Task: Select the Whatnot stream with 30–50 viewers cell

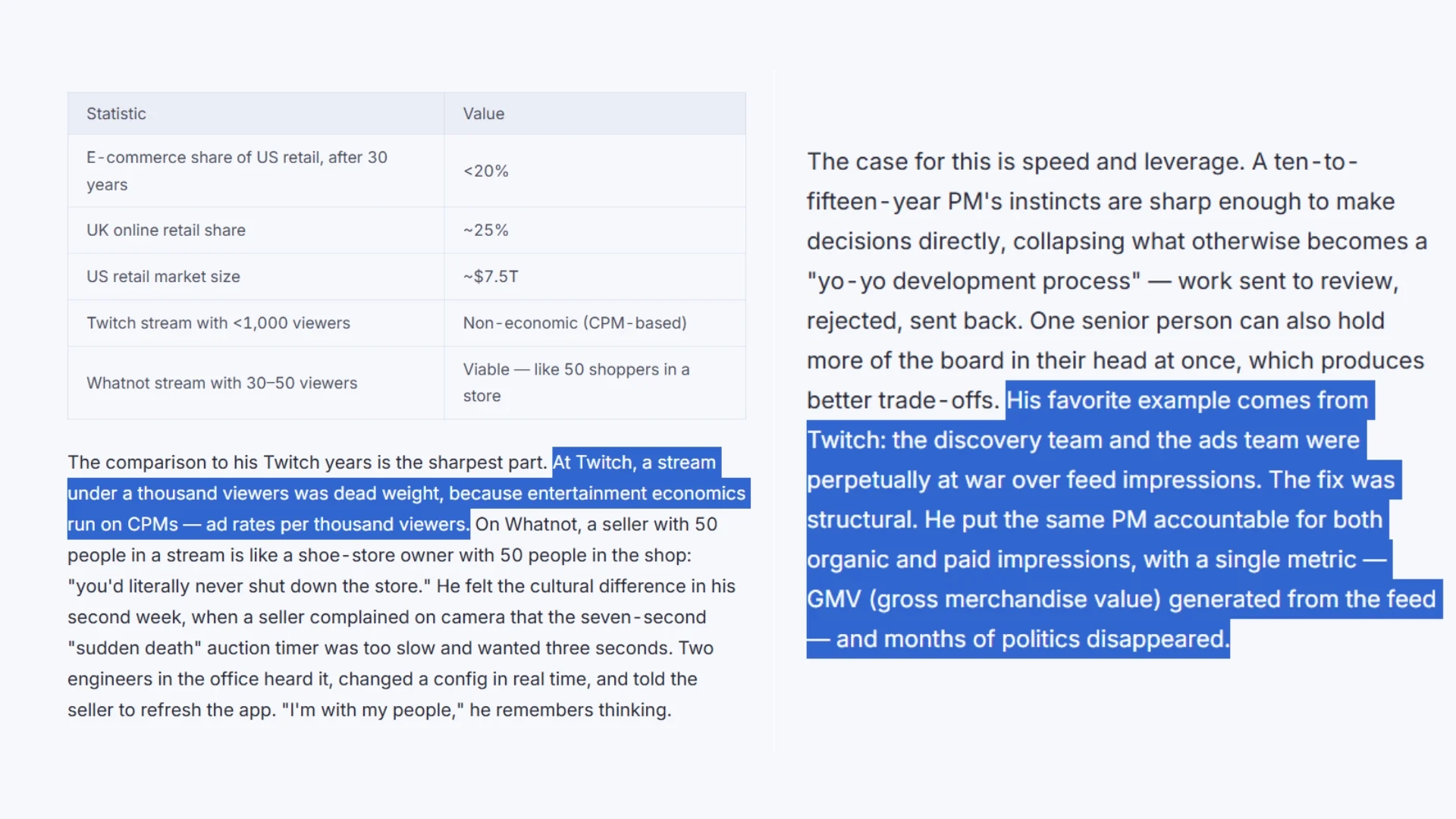Action: click(x=256, y=383)
